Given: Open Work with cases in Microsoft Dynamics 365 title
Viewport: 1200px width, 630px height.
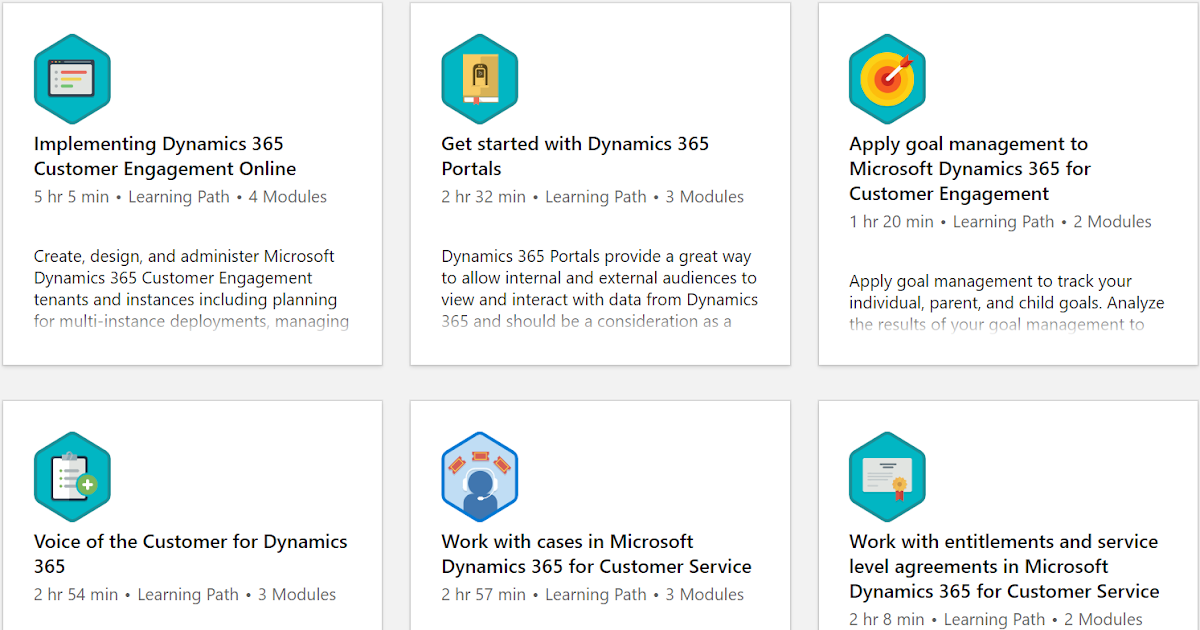Looking at the screenshot, I should coord(596,554).
